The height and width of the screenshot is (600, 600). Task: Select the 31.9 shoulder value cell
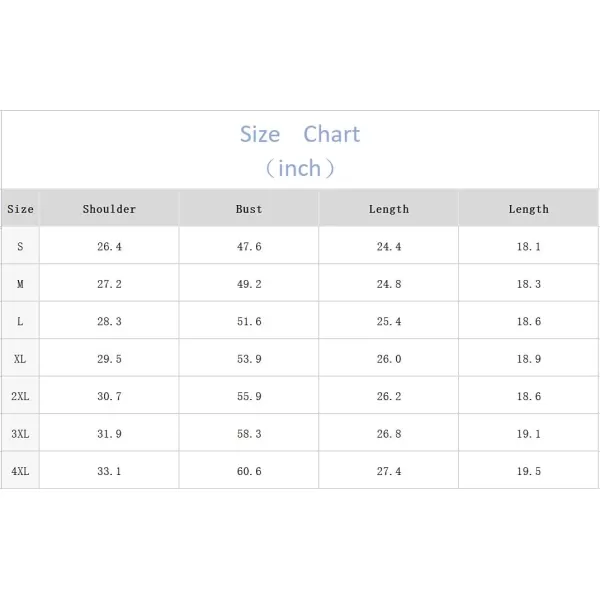[109, 434]
